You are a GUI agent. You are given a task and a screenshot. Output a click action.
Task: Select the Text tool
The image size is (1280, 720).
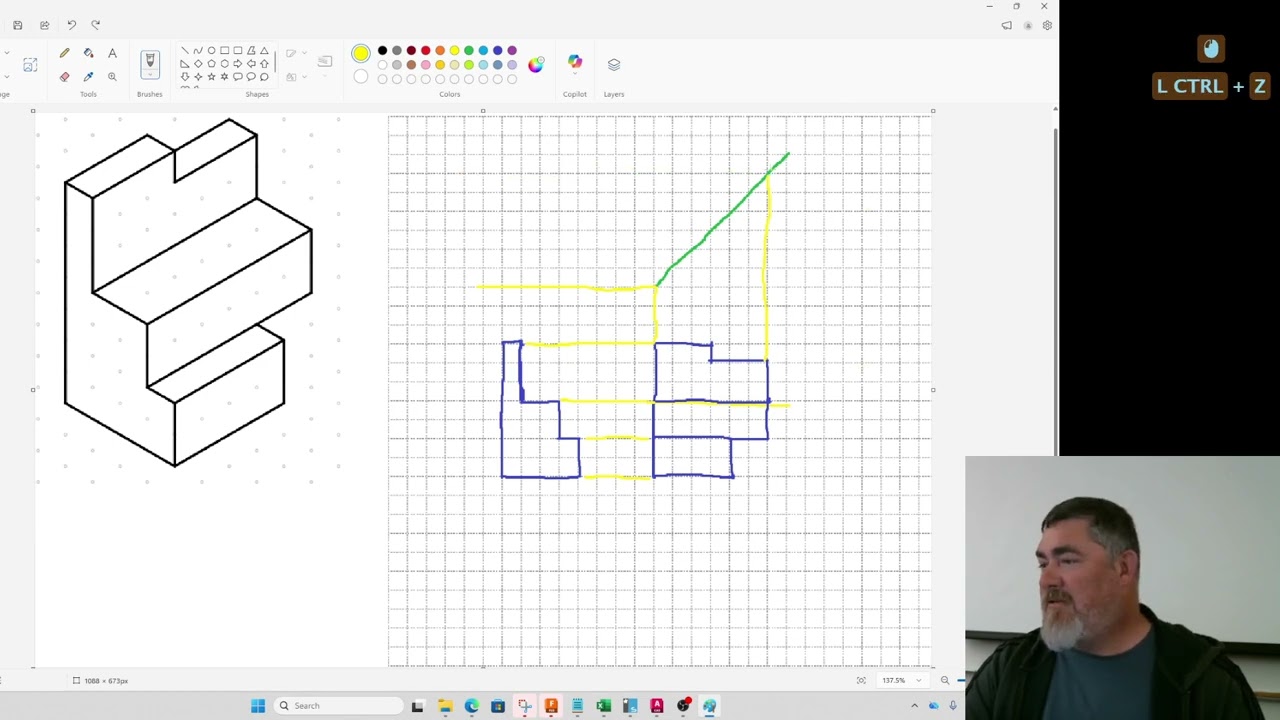[x=112, y=53]
